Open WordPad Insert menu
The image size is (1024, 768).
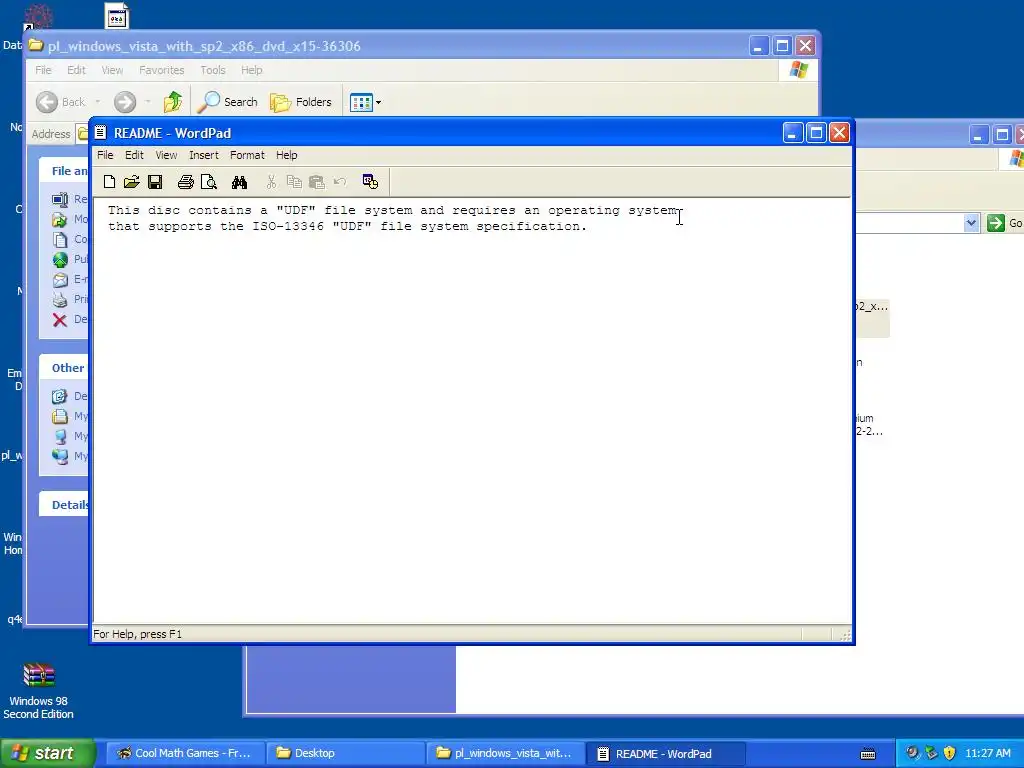[204, 155]
